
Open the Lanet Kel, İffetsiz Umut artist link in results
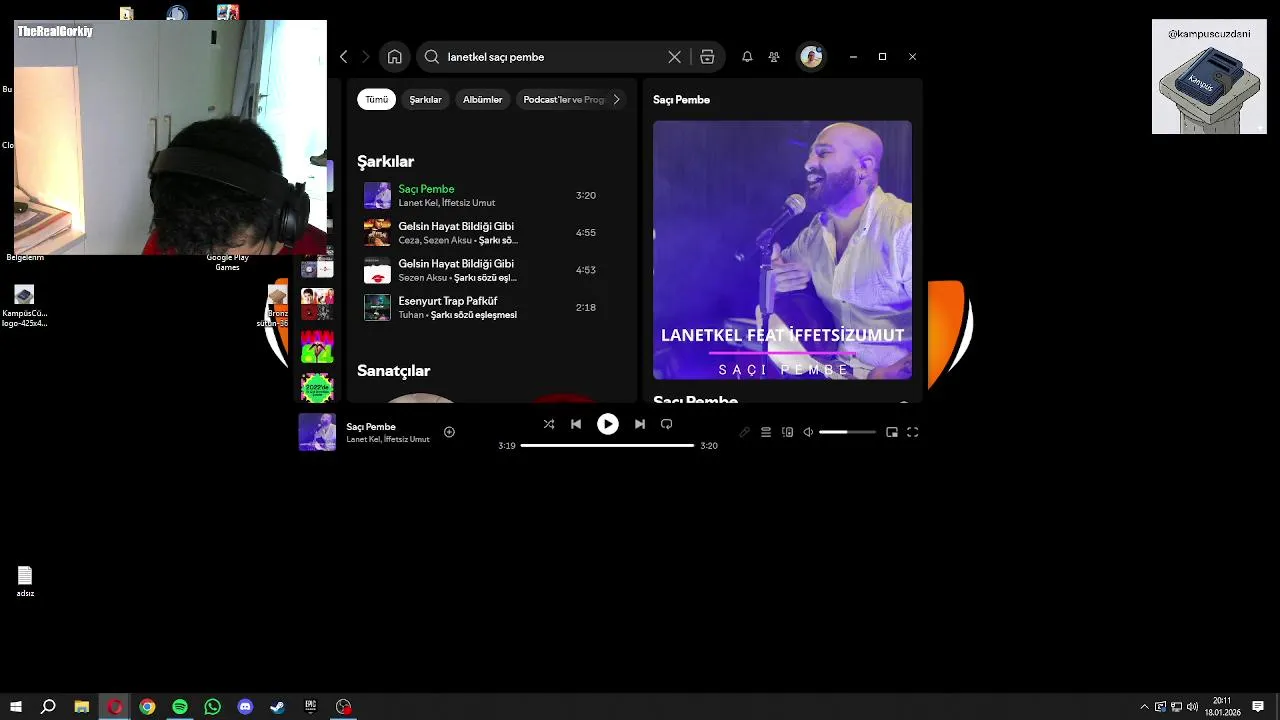point(447,203)
